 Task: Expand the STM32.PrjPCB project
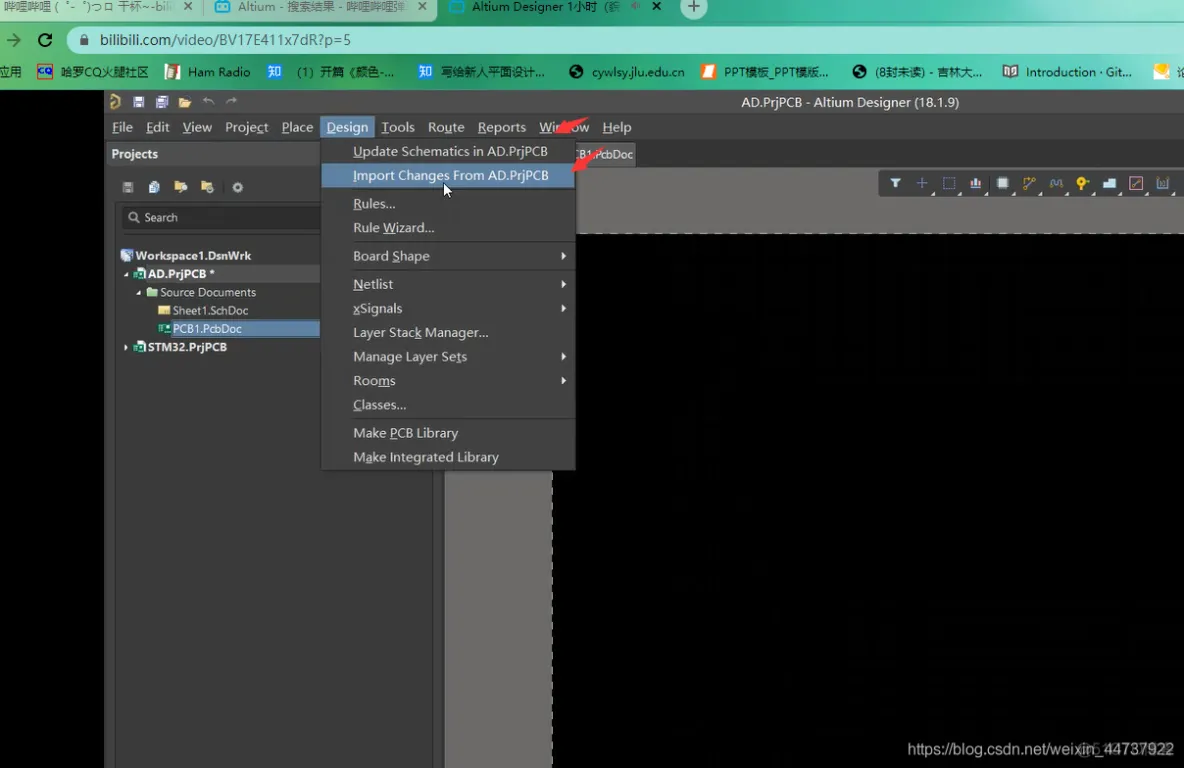tap(126, 347)
